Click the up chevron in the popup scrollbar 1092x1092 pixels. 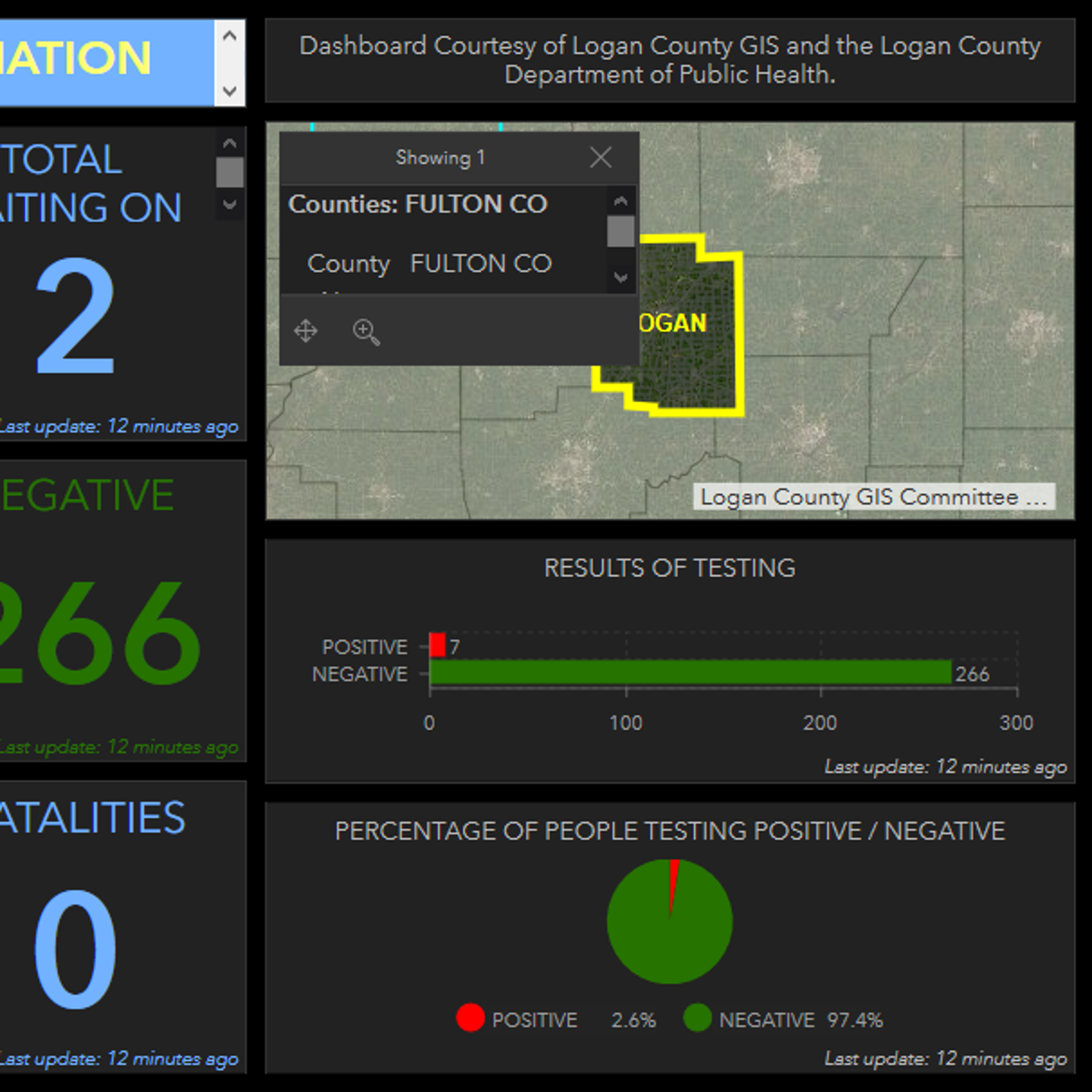tap(621, 200)
